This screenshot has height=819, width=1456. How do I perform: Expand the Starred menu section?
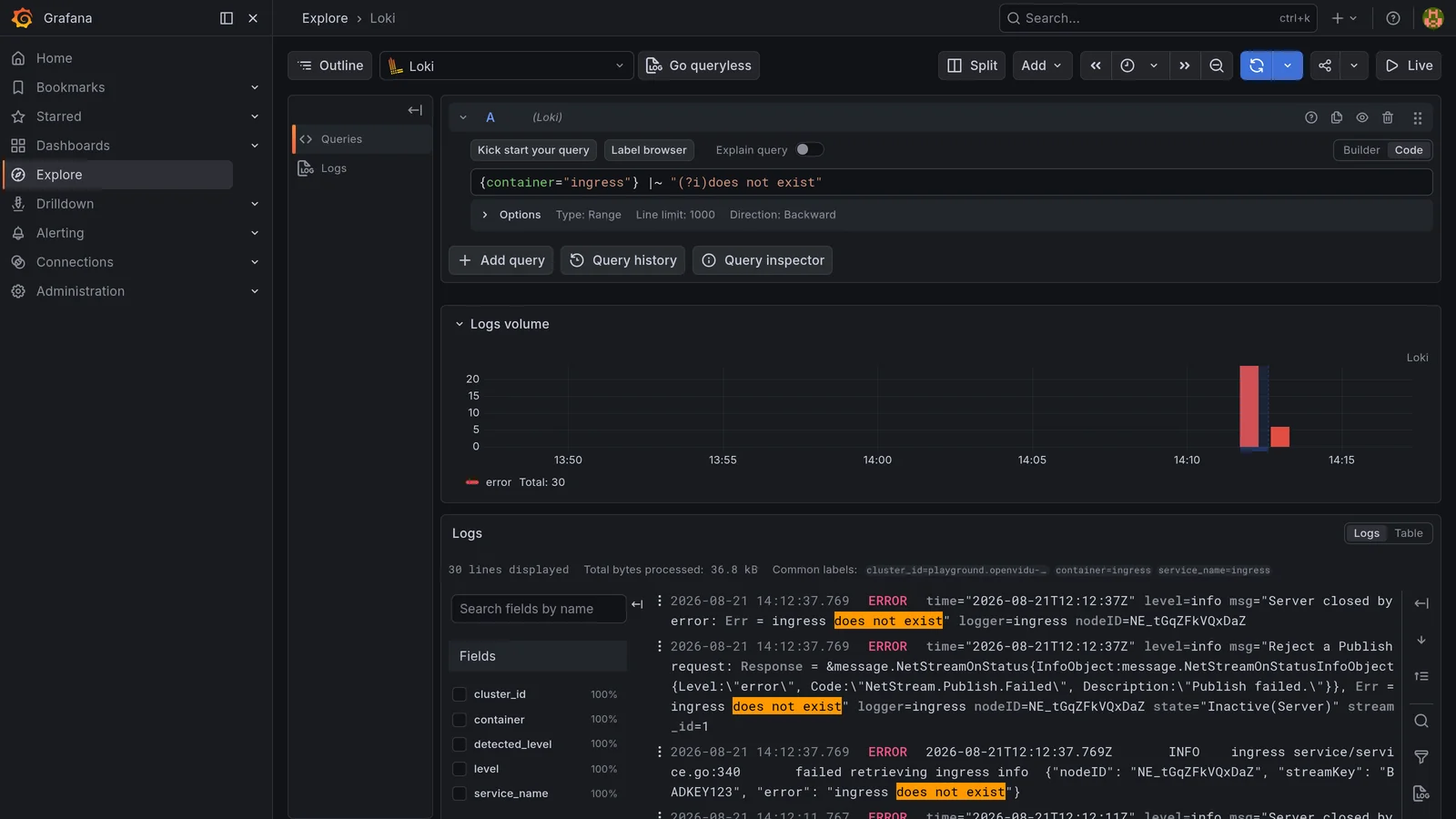click(255, 116)
